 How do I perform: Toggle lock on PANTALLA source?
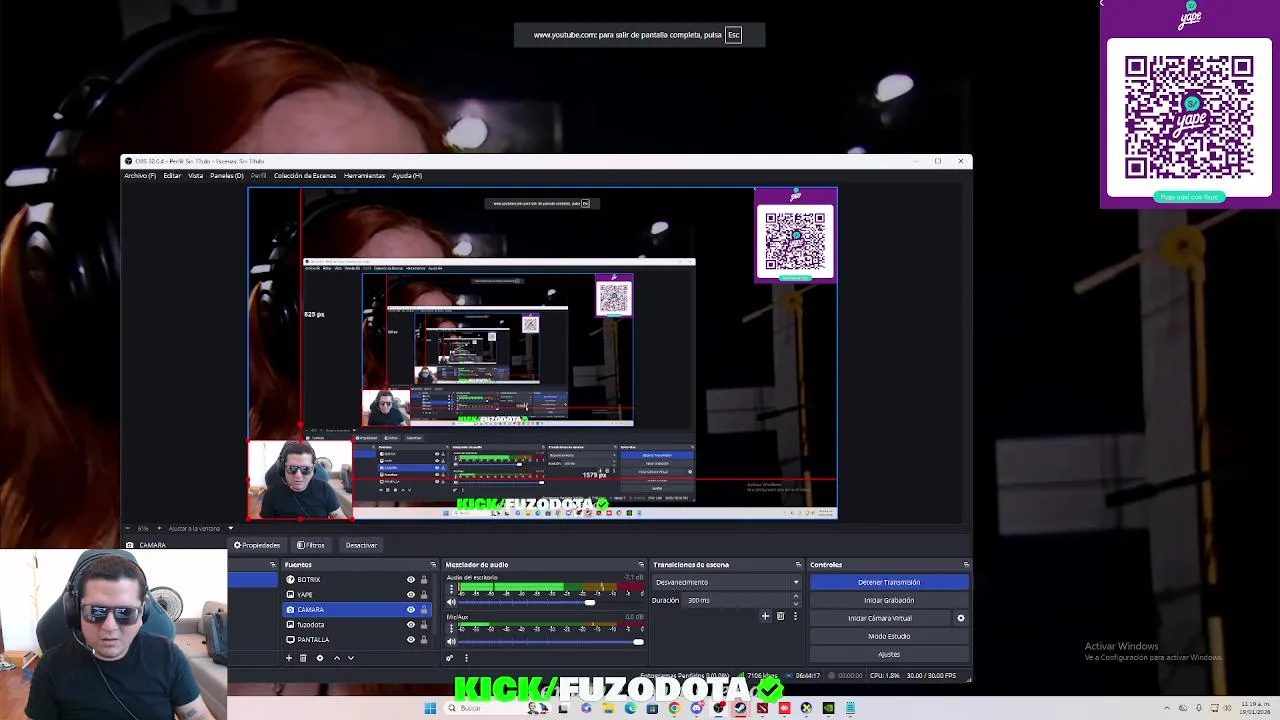click(x=424, y=640)
